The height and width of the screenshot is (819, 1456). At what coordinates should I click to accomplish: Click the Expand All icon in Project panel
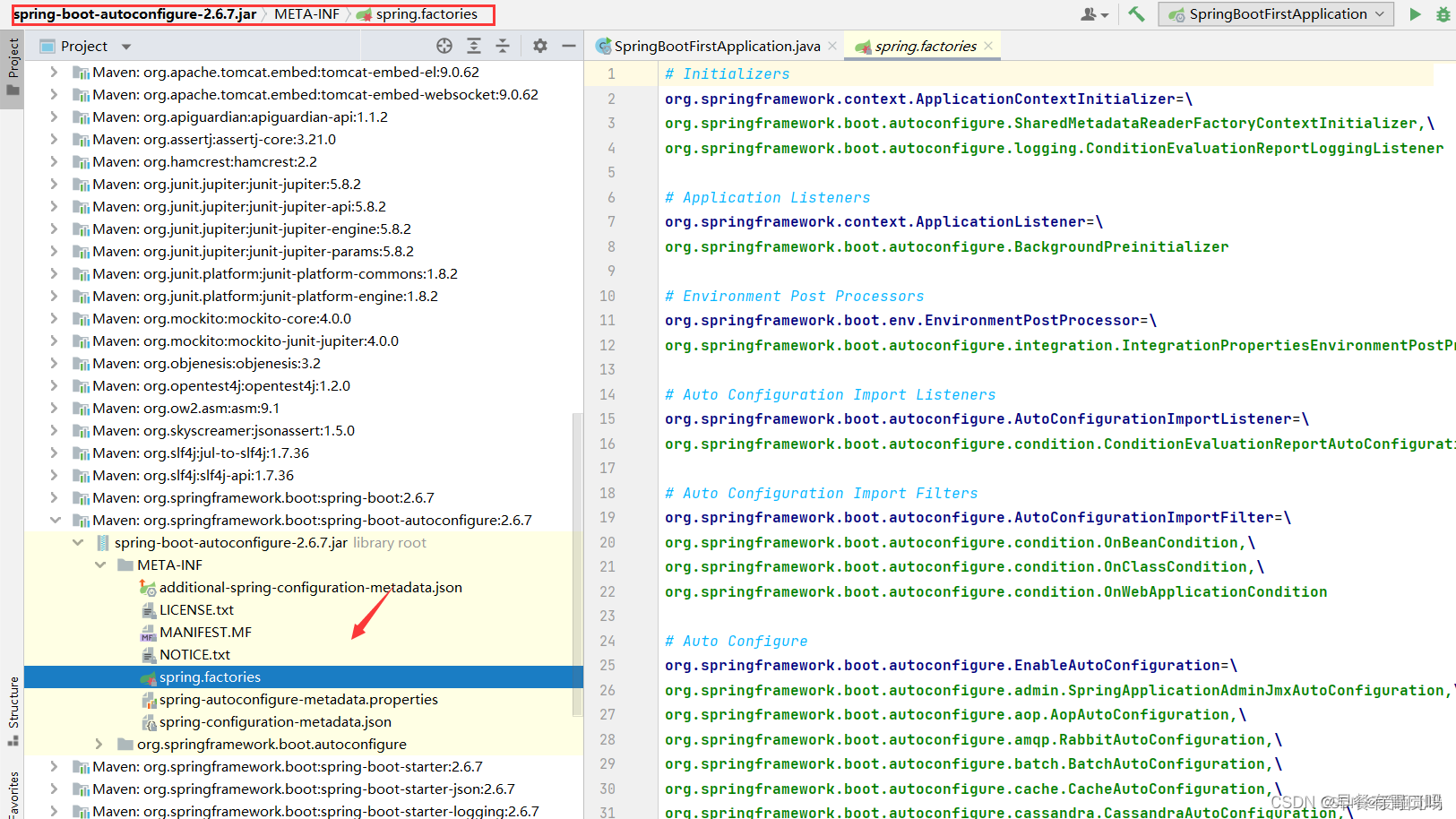[x=474, y=46]
